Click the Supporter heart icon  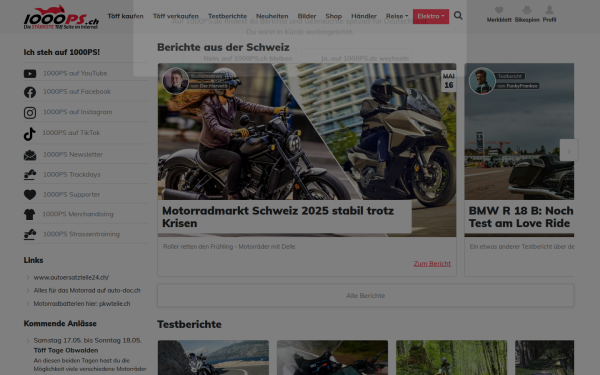click(x=30, y=194)
